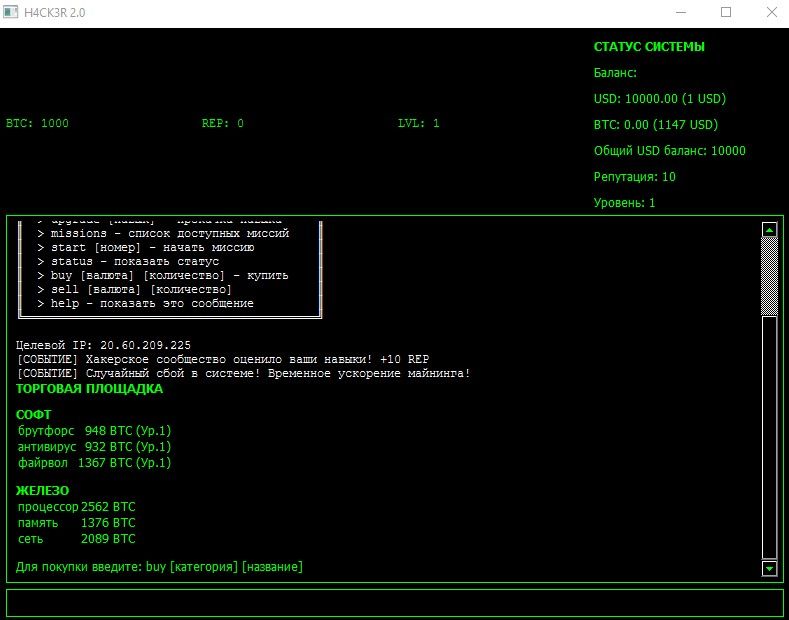The width and height of the screenshot is (789, 620).
Task: Click the 'USD: 10000.00 (1 USD)' line
Action: point(660,99)
